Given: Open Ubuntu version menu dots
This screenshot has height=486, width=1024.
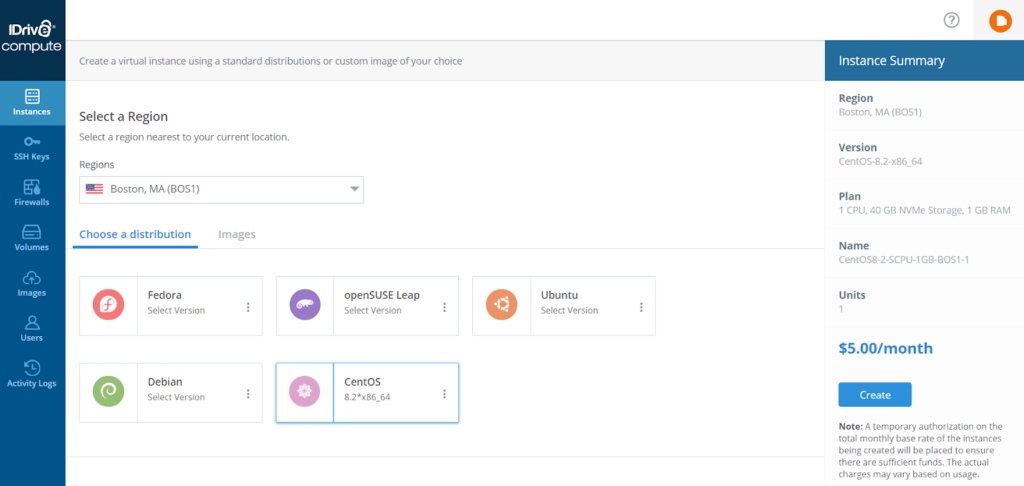Looking at the screenshot, I should coord(641,307).
